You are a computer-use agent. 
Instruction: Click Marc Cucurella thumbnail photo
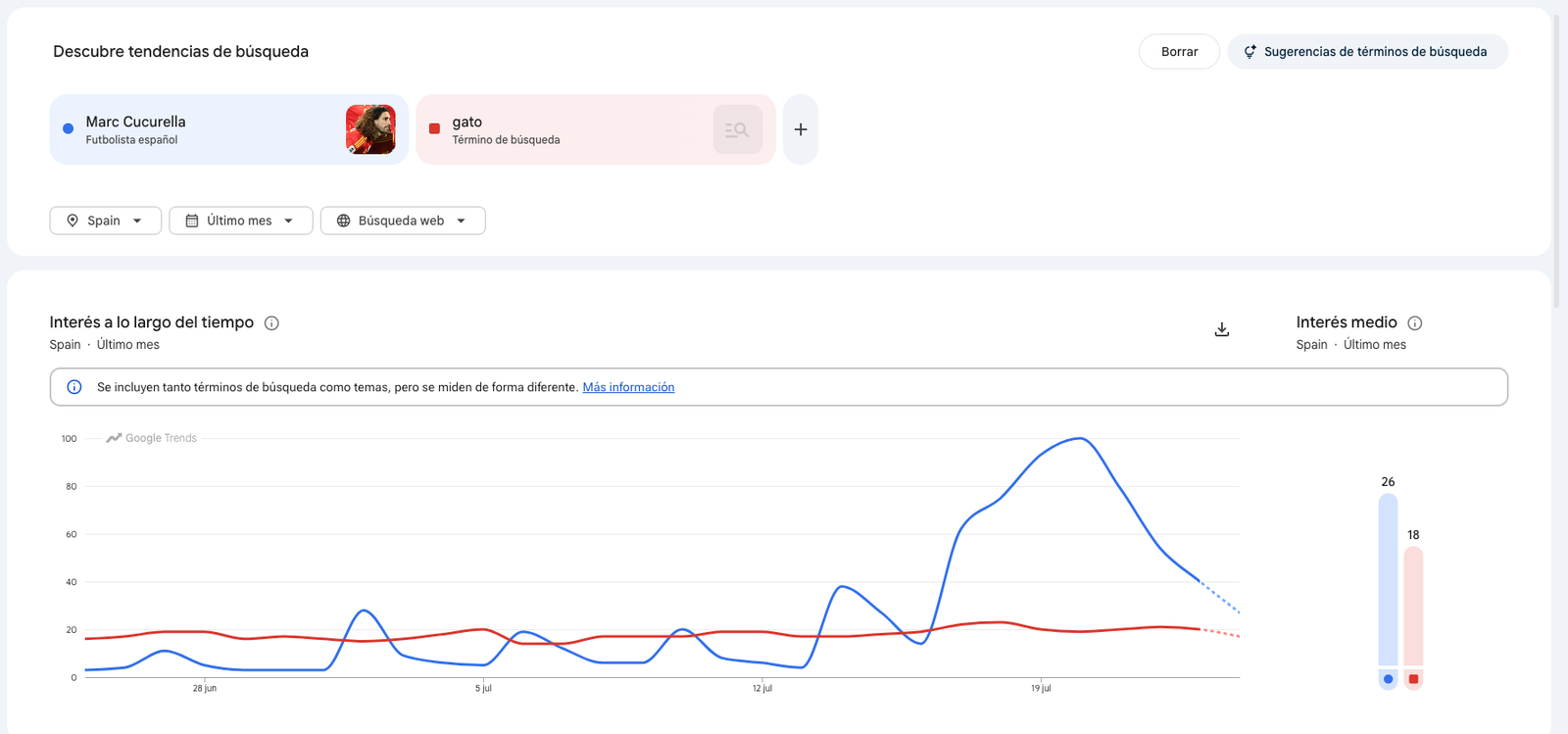tap(370, 129)
